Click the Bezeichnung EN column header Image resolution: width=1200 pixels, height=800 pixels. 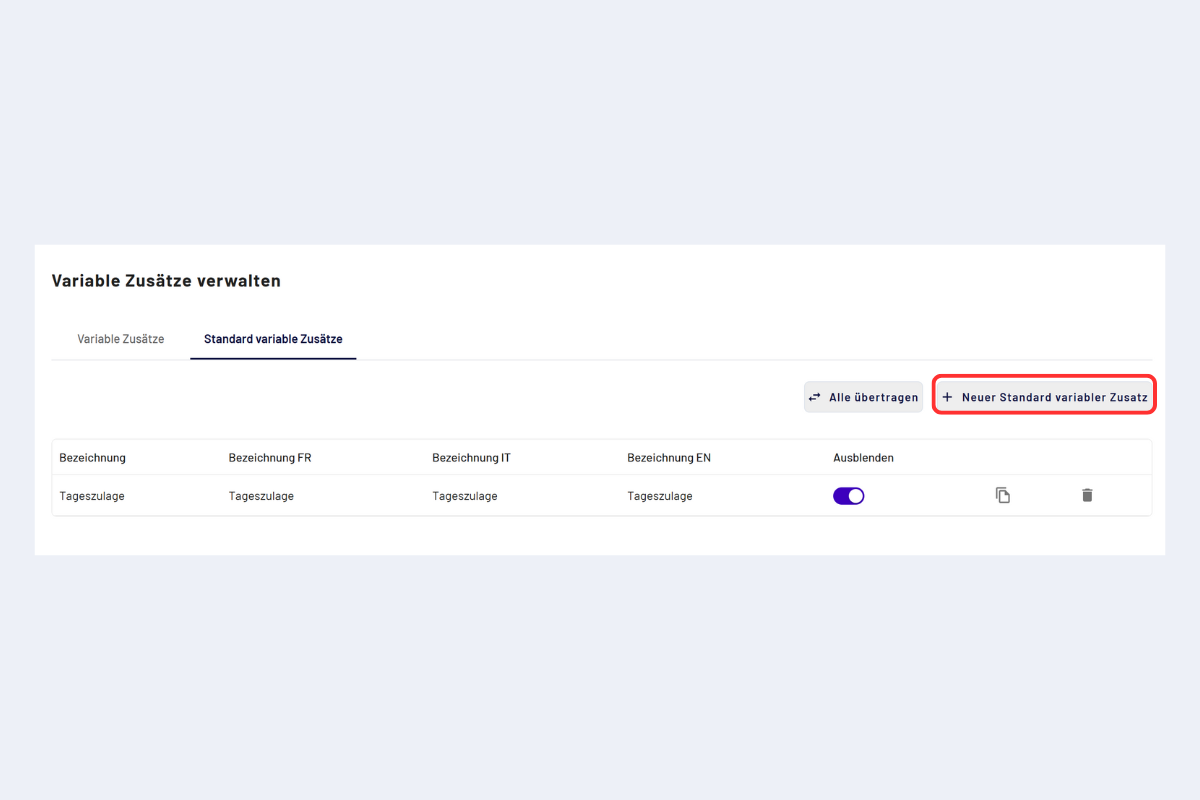tap(669, 458)
